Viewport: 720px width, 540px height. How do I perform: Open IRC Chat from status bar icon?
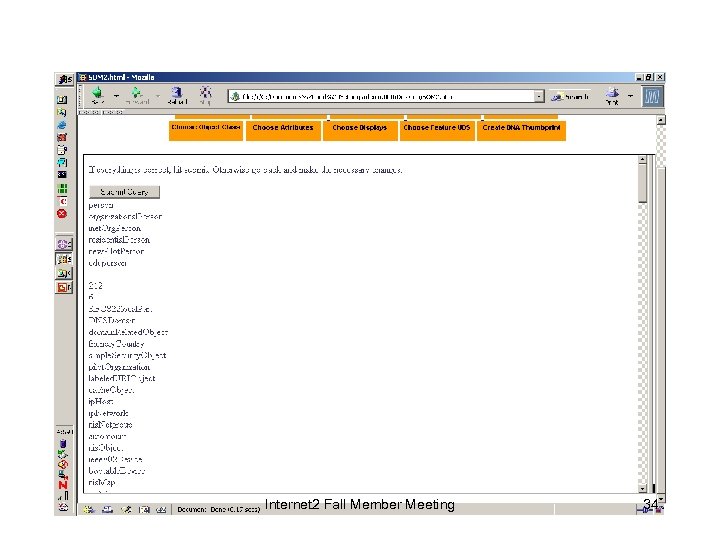[161, 509]
